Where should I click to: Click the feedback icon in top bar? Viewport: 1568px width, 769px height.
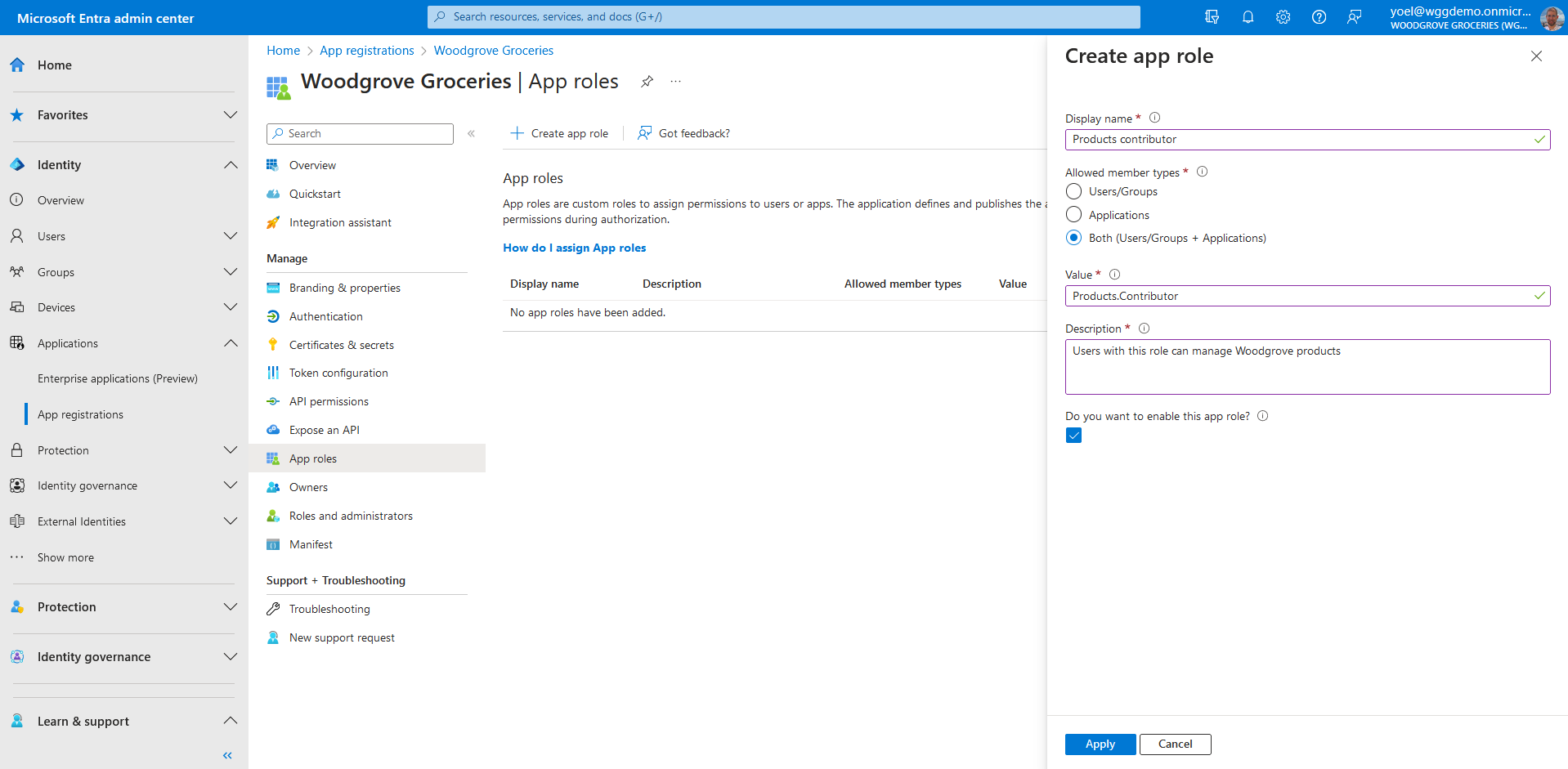point(1354,17)
